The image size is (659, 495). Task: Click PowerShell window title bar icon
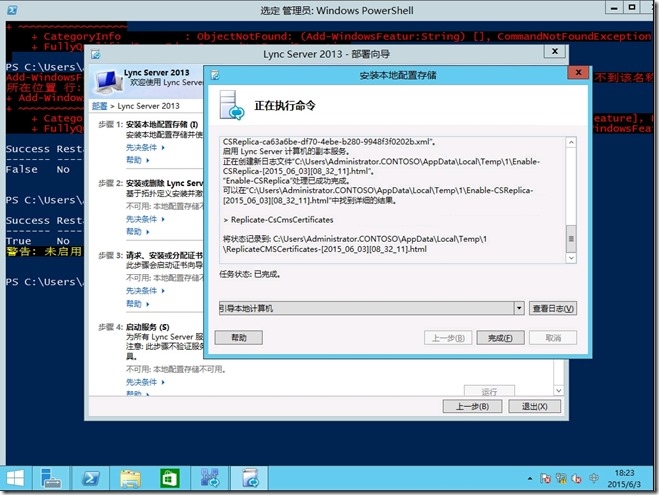[x=12, y=10]
